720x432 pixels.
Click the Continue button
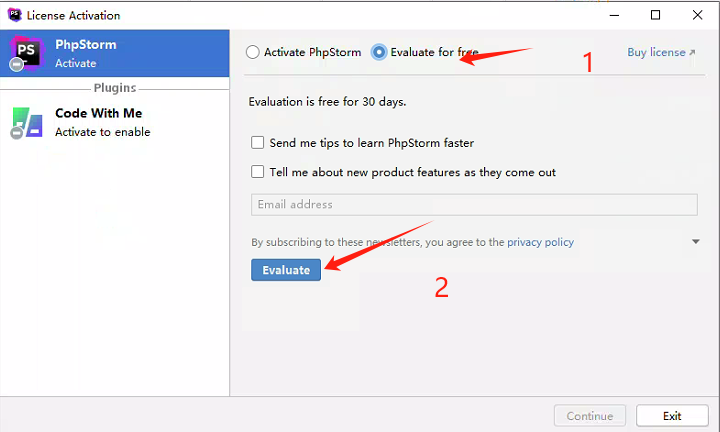pos(590,416)
